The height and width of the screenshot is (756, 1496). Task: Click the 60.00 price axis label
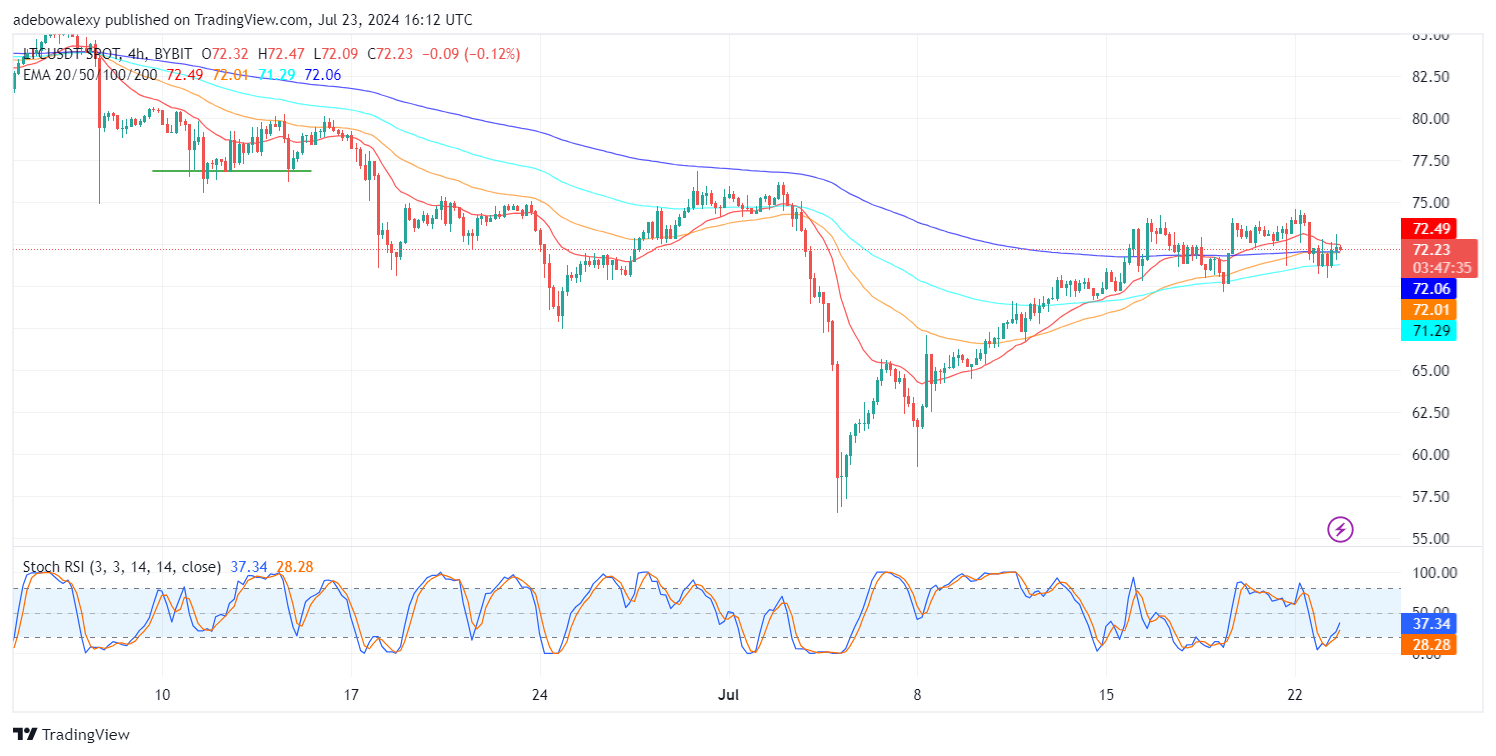(1431, 454)
